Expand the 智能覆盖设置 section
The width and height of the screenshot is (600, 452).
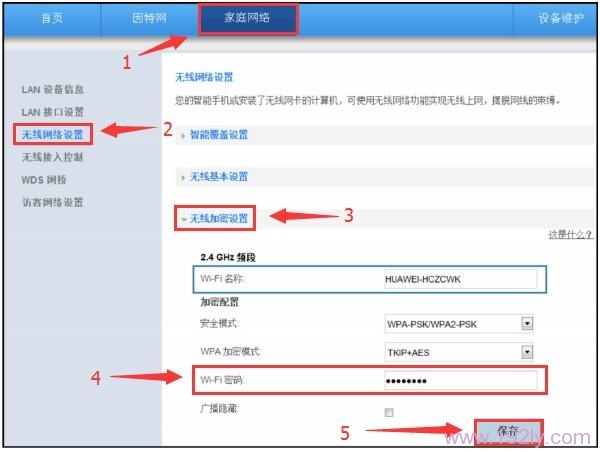(218, 135)
